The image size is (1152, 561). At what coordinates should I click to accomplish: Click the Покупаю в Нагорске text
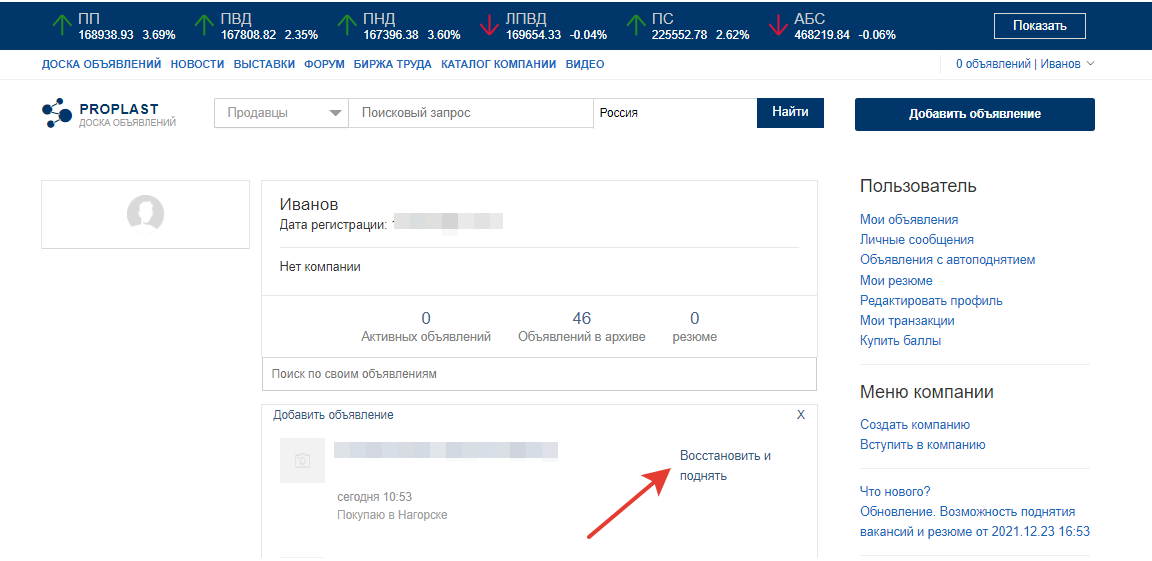click(392, 515)
